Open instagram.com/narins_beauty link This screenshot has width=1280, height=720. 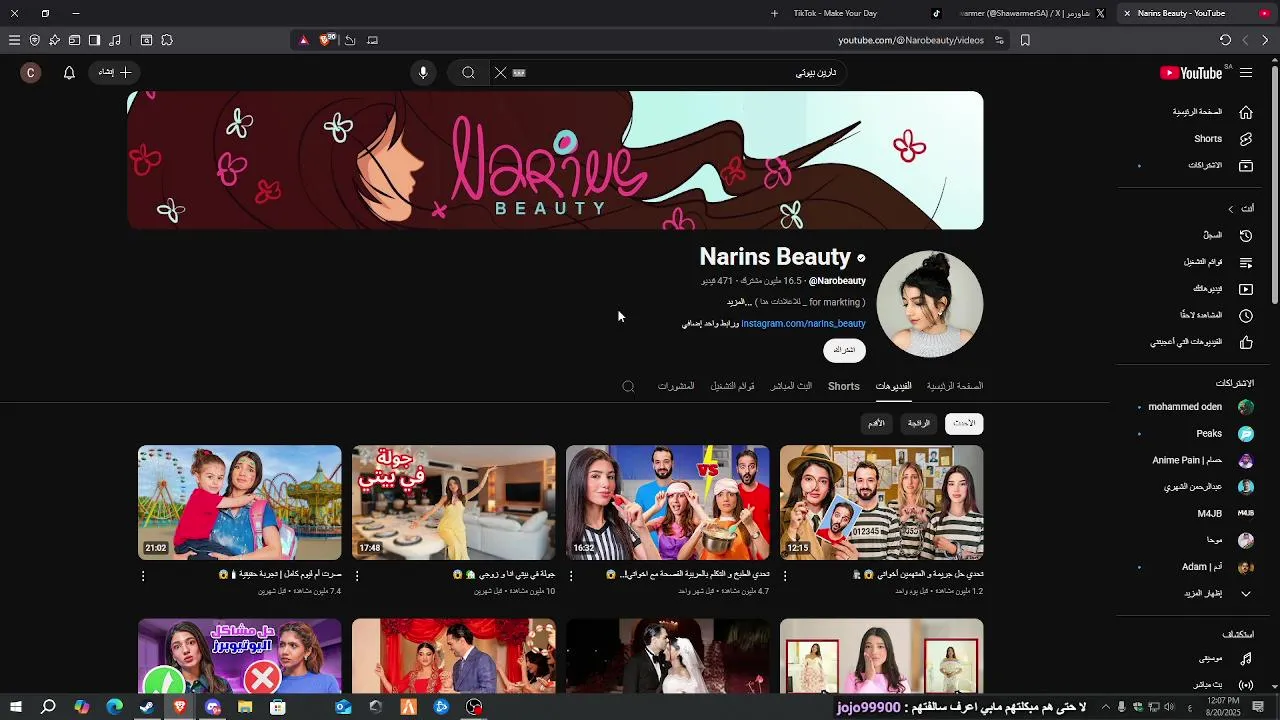click(x=803, y=324)
